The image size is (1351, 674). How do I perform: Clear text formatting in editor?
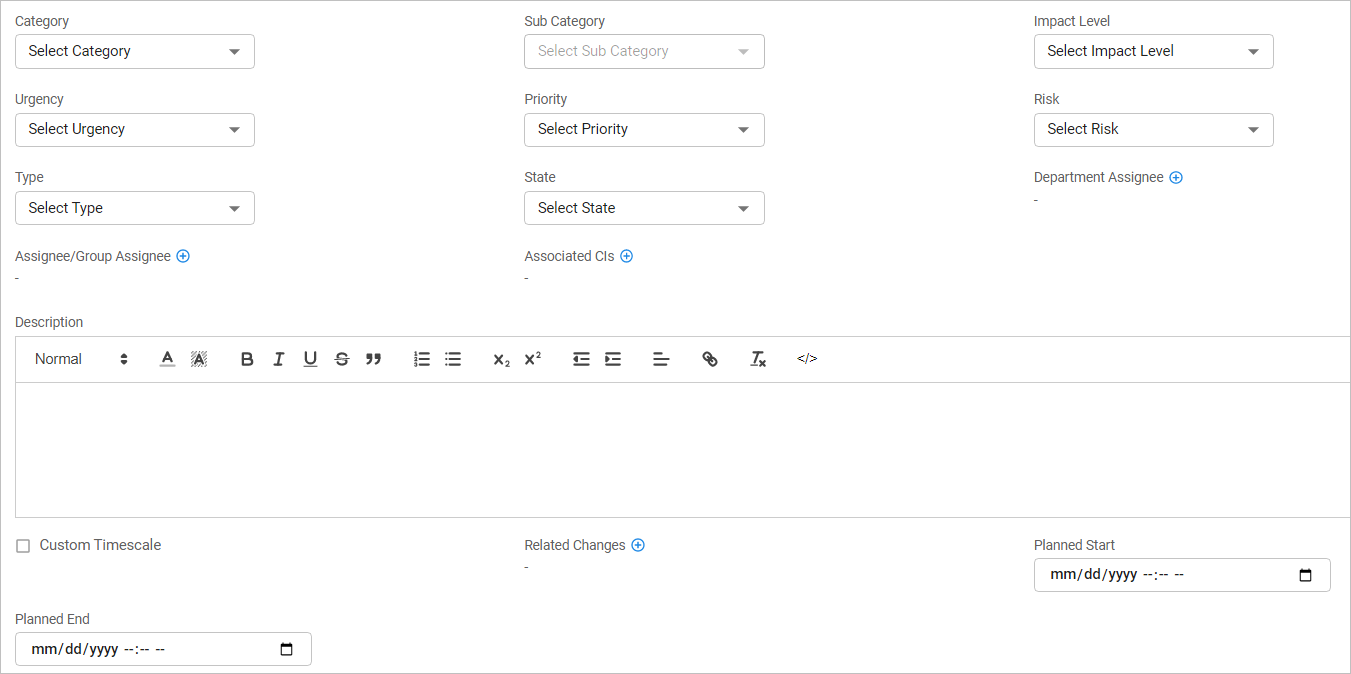[758, 359]
